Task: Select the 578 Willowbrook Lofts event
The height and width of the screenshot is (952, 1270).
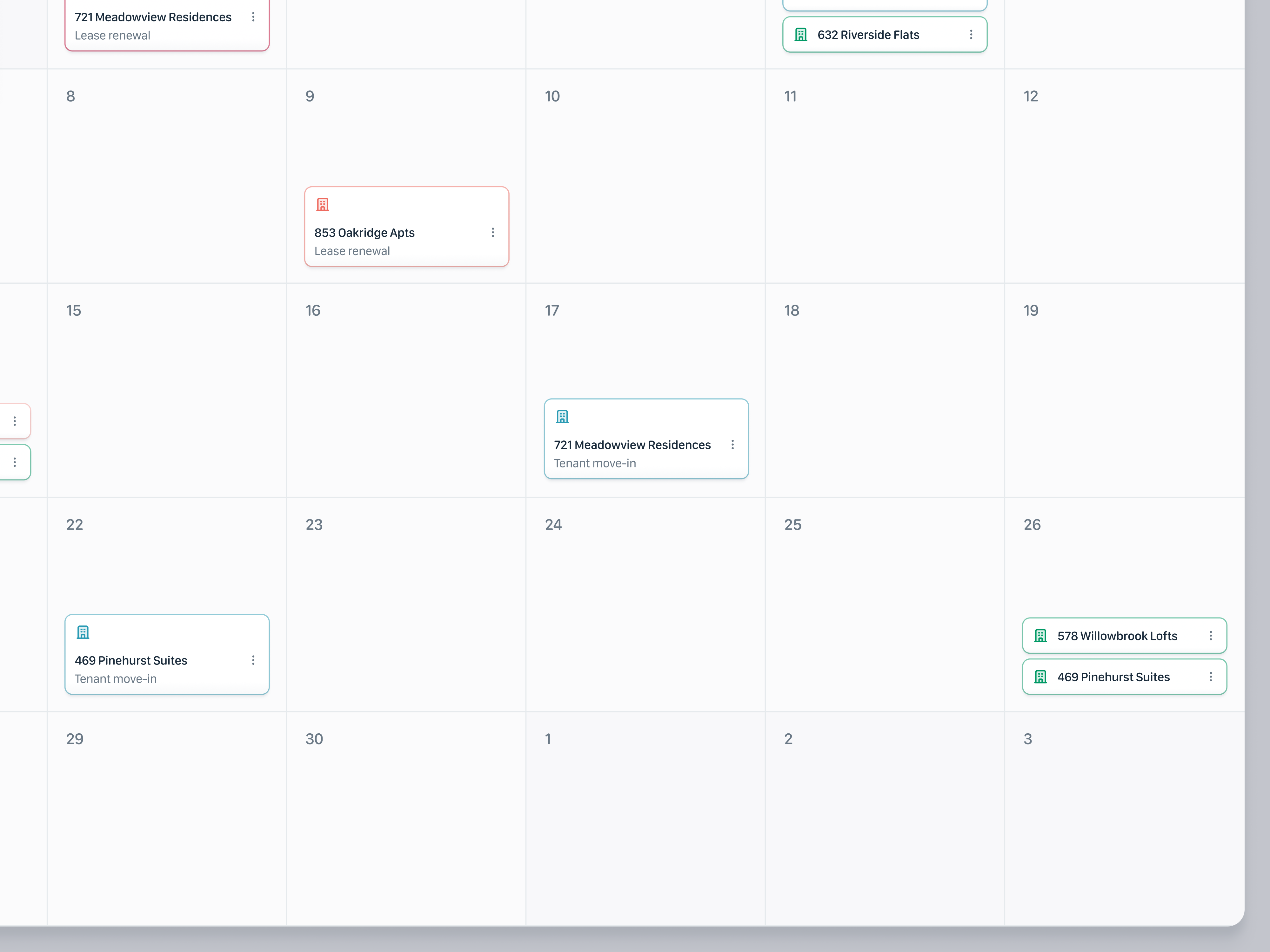Action: click(x=1117, y=636)
